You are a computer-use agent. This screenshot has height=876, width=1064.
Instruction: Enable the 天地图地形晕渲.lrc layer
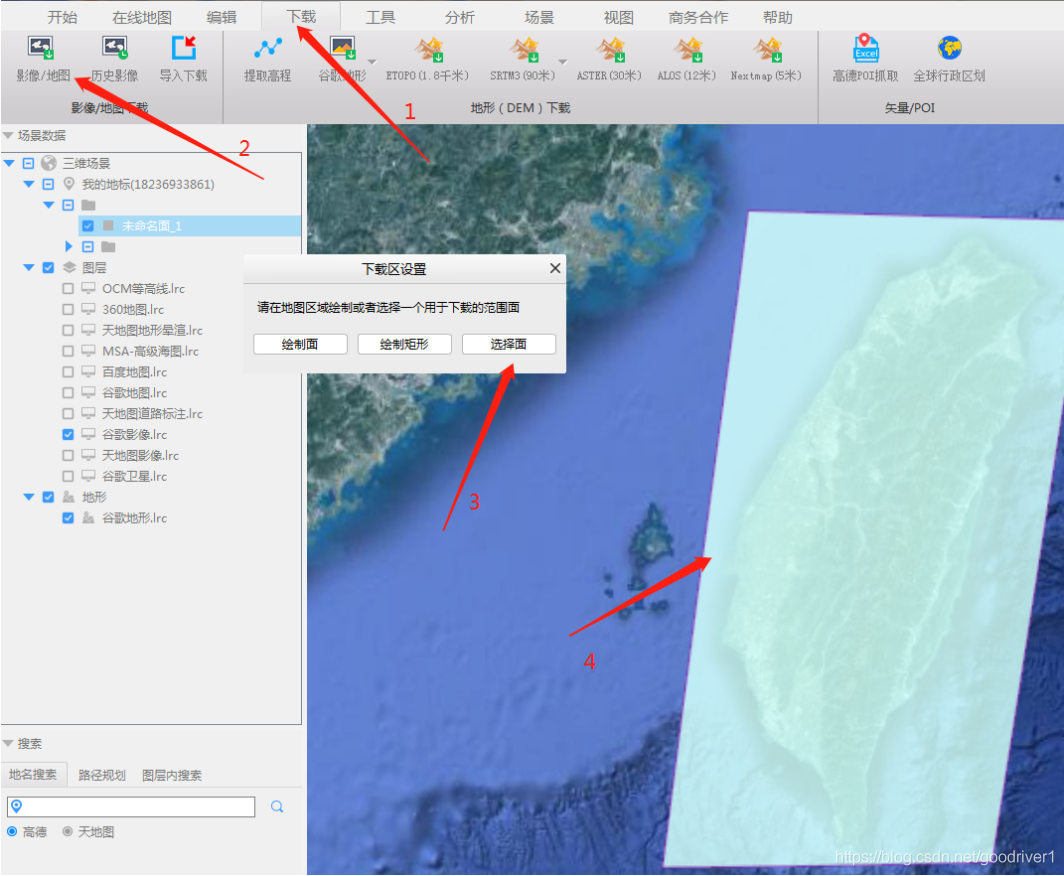tap(68, 330)
